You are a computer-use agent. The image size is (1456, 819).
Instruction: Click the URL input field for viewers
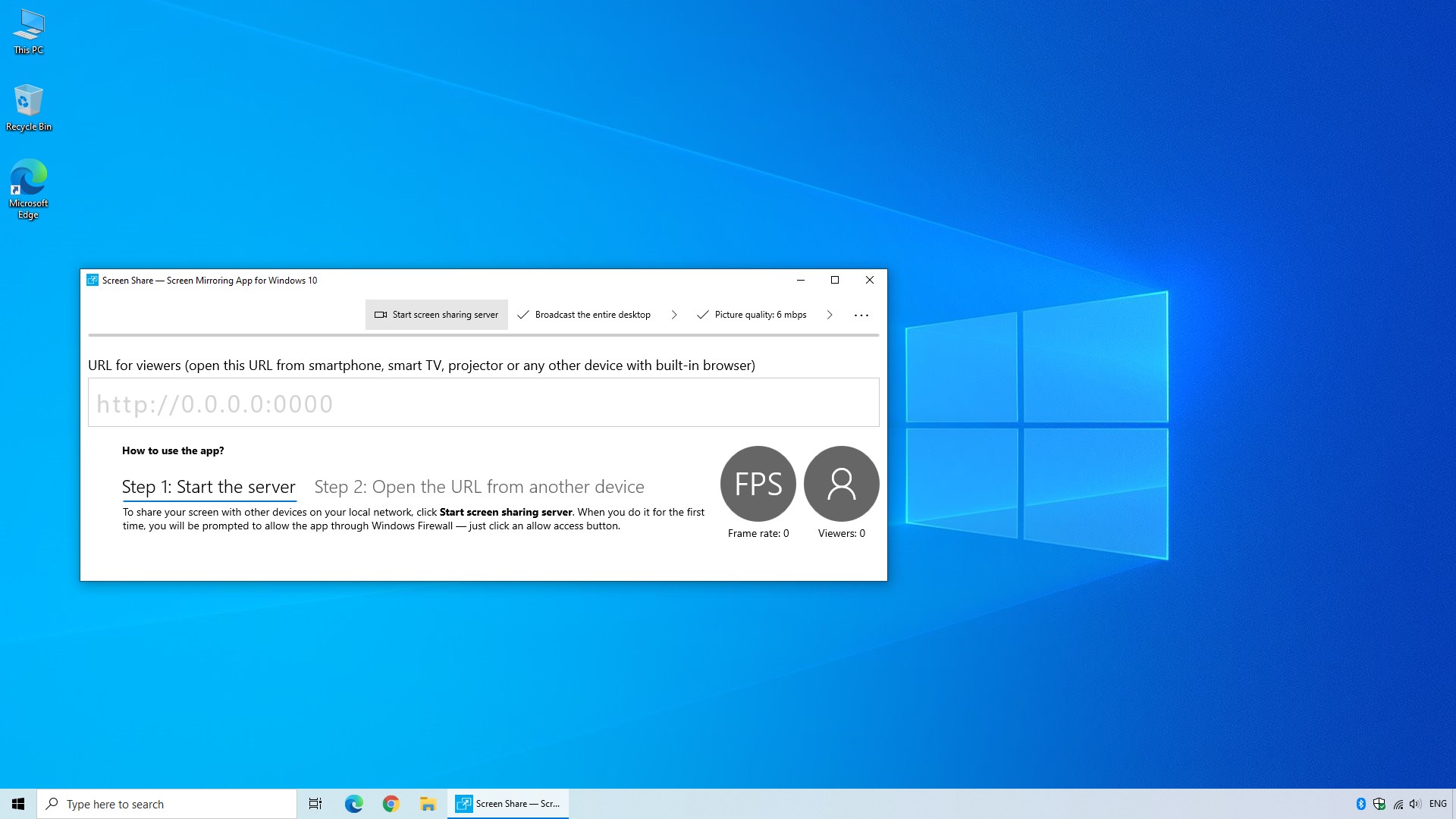coord(484,402)
